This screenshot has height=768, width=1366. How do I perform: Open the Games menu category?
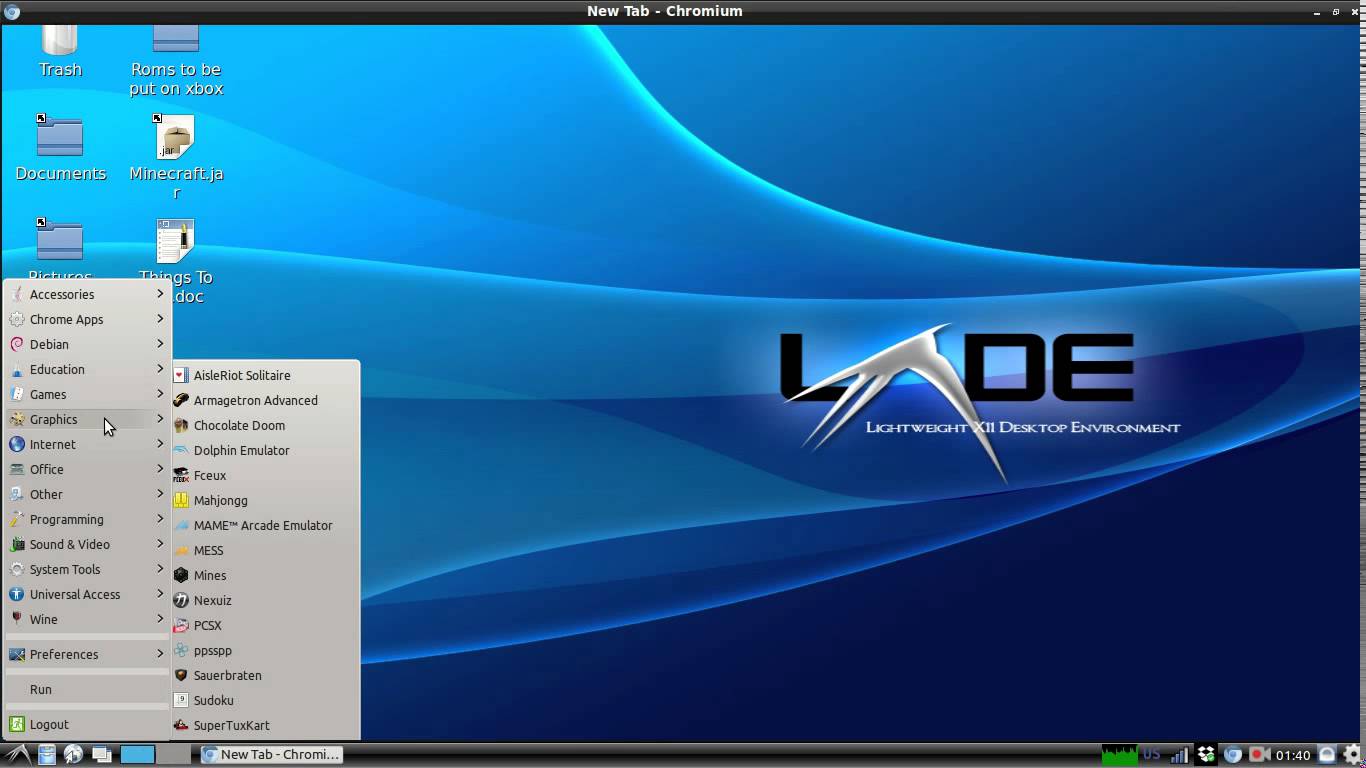pyautogui.click(x=87, y=395)
